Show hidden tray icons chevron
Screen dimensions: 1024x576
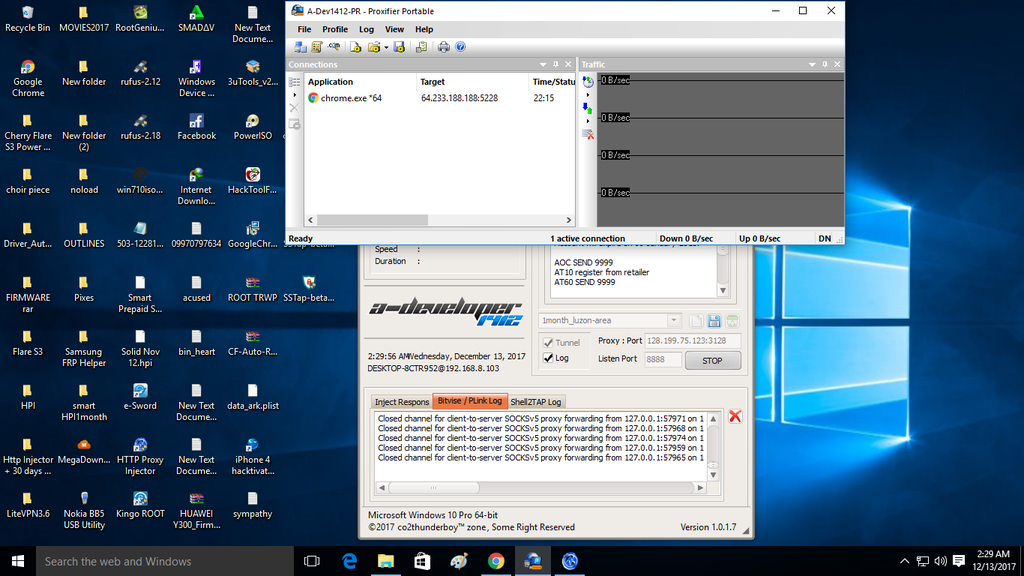tap(904, 561)
